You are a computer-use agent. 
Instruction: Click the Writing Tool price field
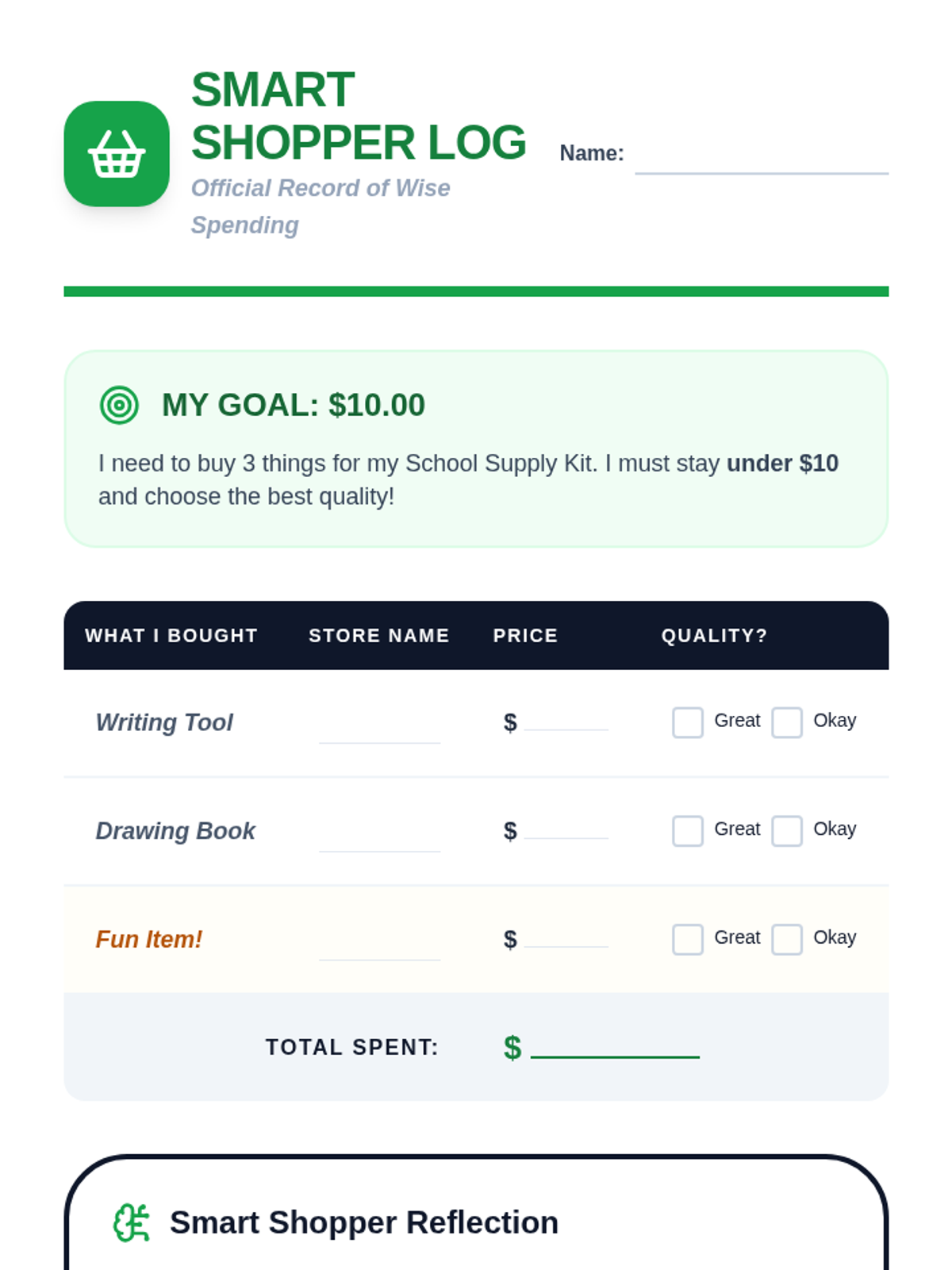click(566, 718)
